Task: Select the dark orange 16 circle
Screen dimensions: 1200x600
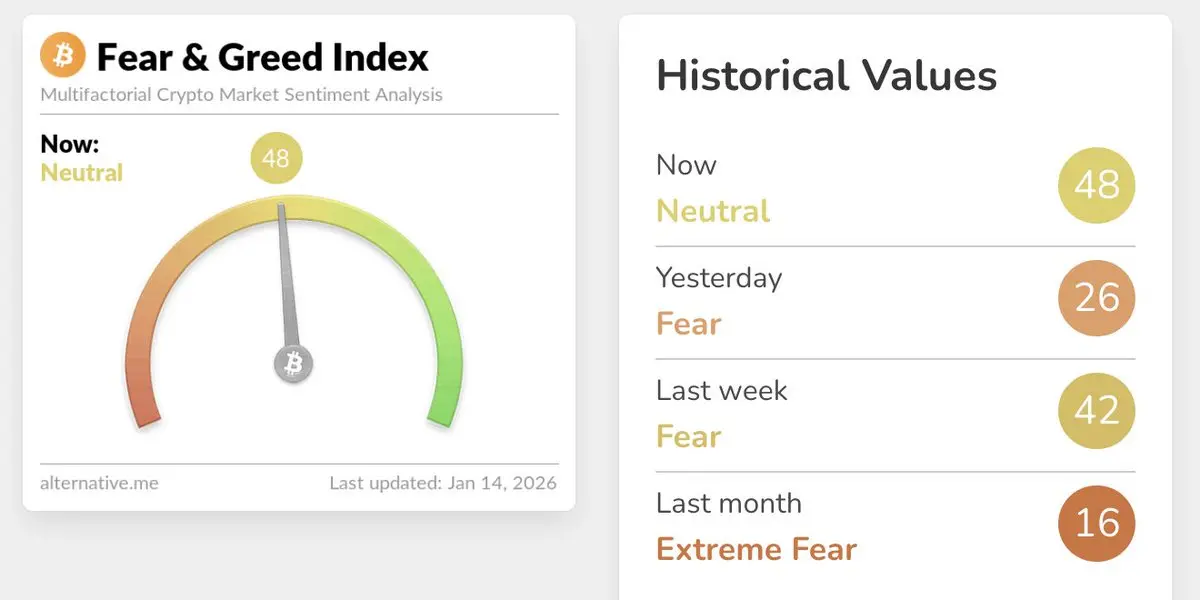Action: (x=1097, y=523)
